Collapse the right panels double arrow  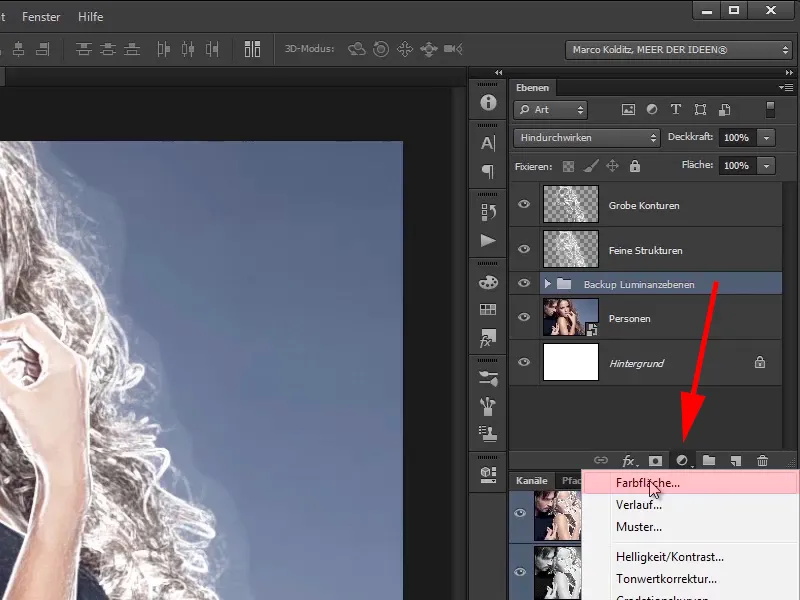(x=789, y=72)
